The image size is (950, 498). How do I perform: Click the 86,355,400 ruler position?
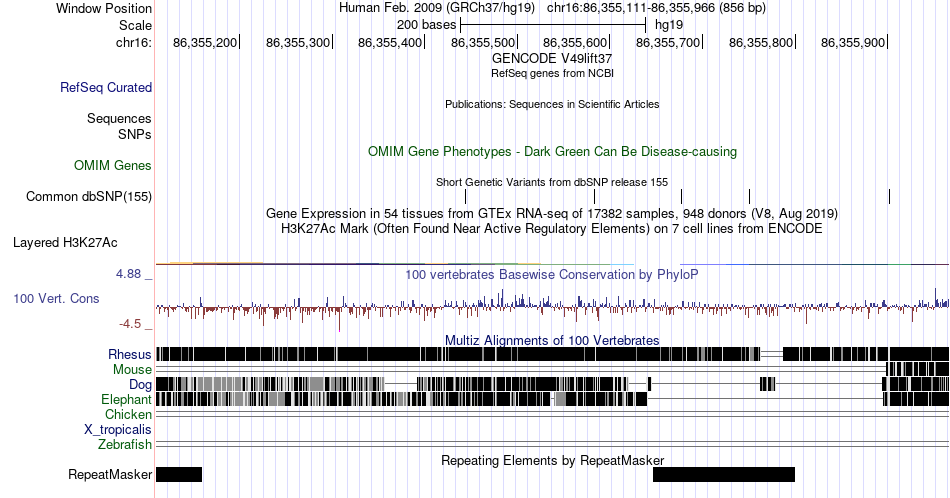[390, 42]
